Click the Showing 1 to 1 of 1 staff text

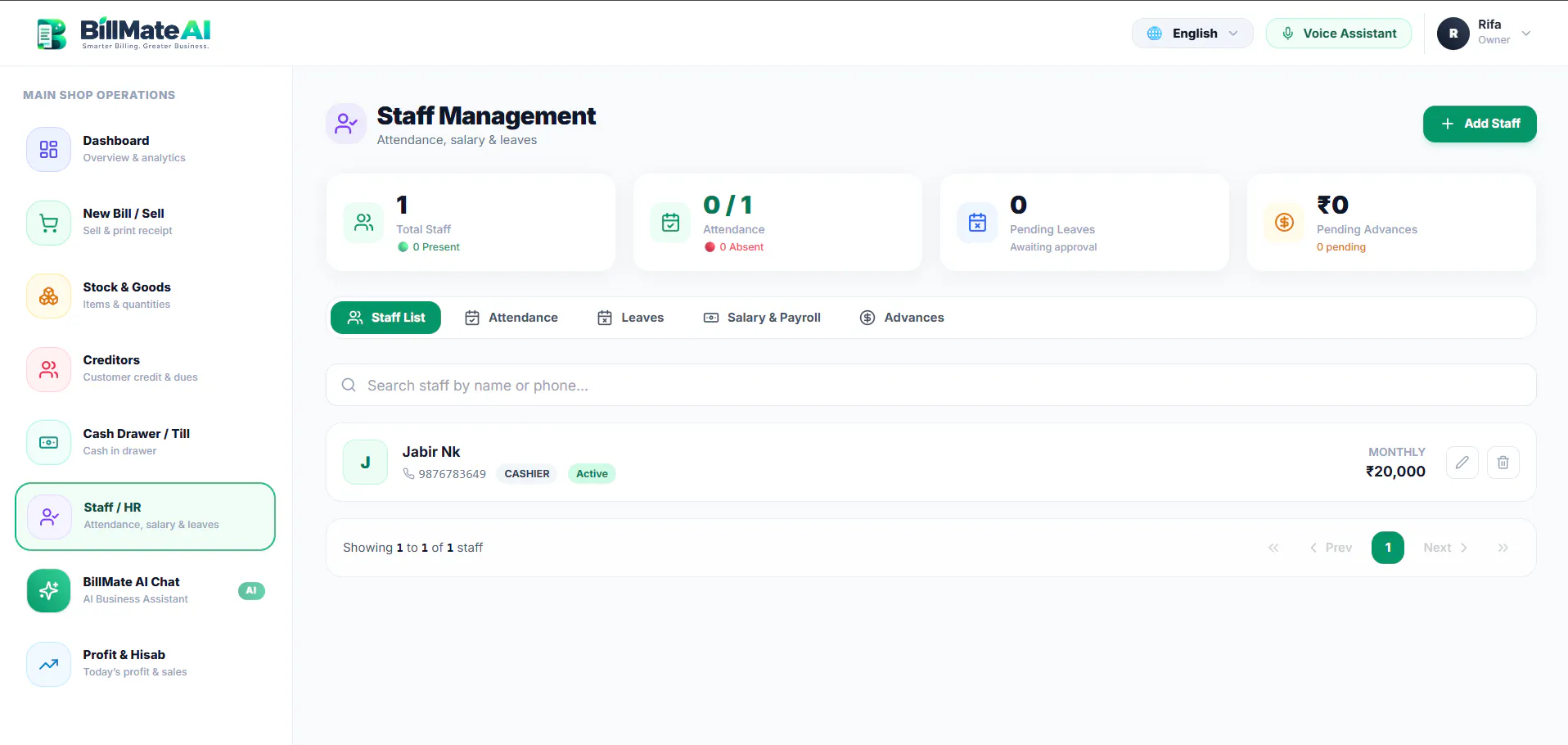[x=412, y=548]
